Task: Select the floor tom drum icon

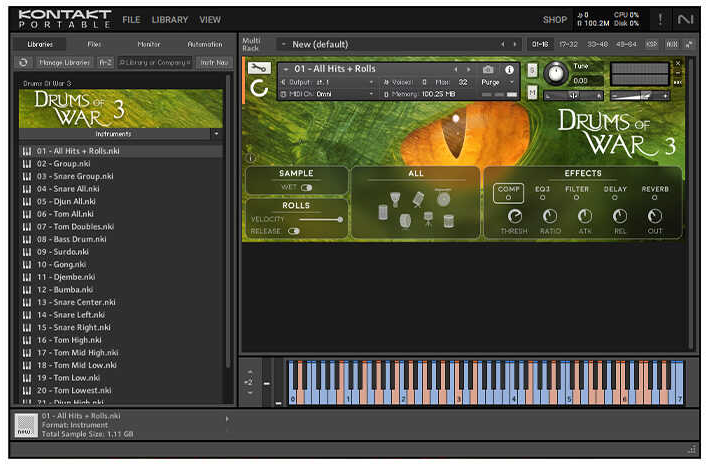Action: click(449, 221)
